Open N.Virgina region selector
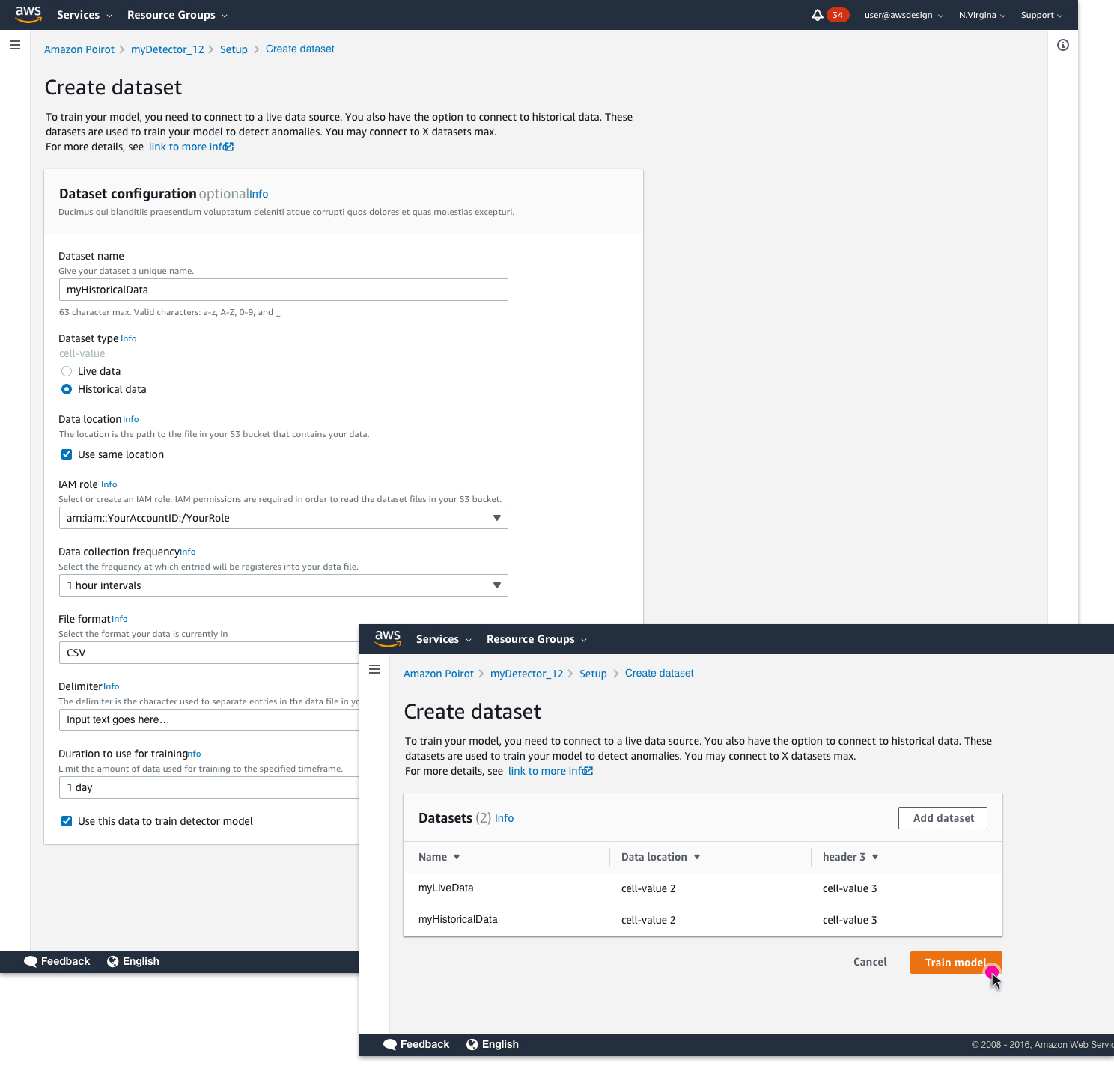Viewport: 1114px width, 1092px height. pos(982,15)
